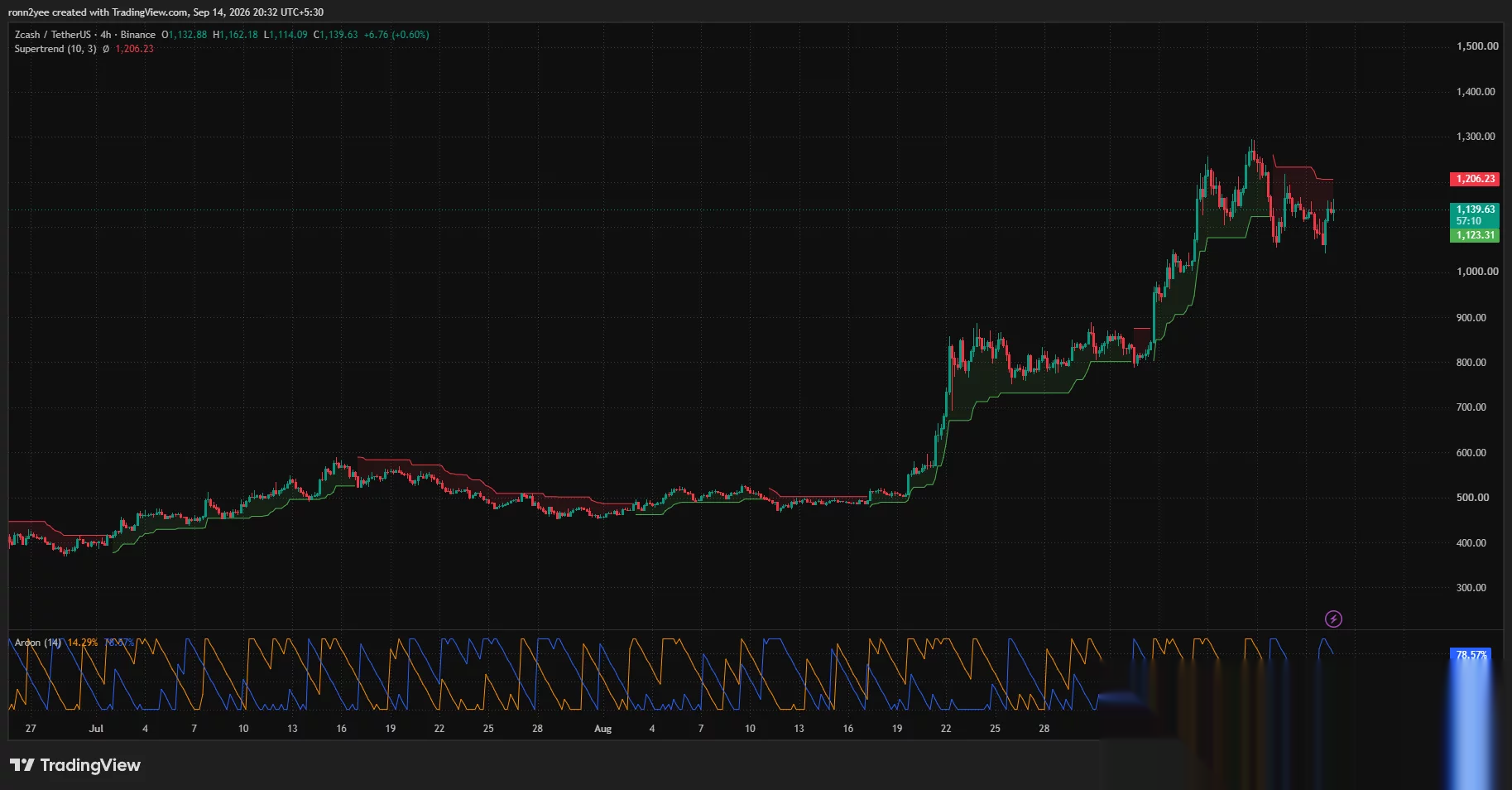Click the 1,400.00 price axis label
The width and height of the screenshot is (1512, 790).
point(1476,92)
